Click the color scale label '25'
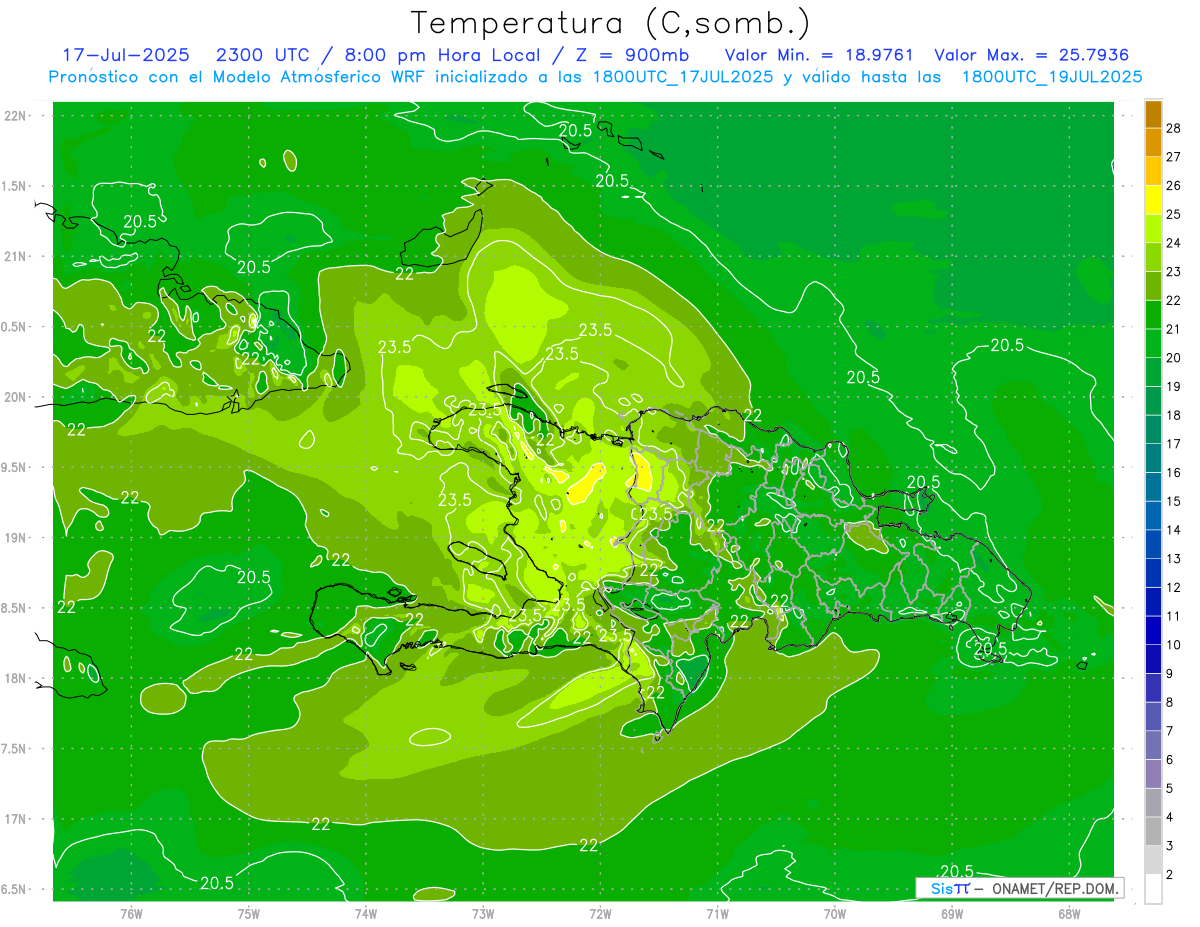Image resolution: width=1200 pixels, height=927 pixels. point(1174,214)
